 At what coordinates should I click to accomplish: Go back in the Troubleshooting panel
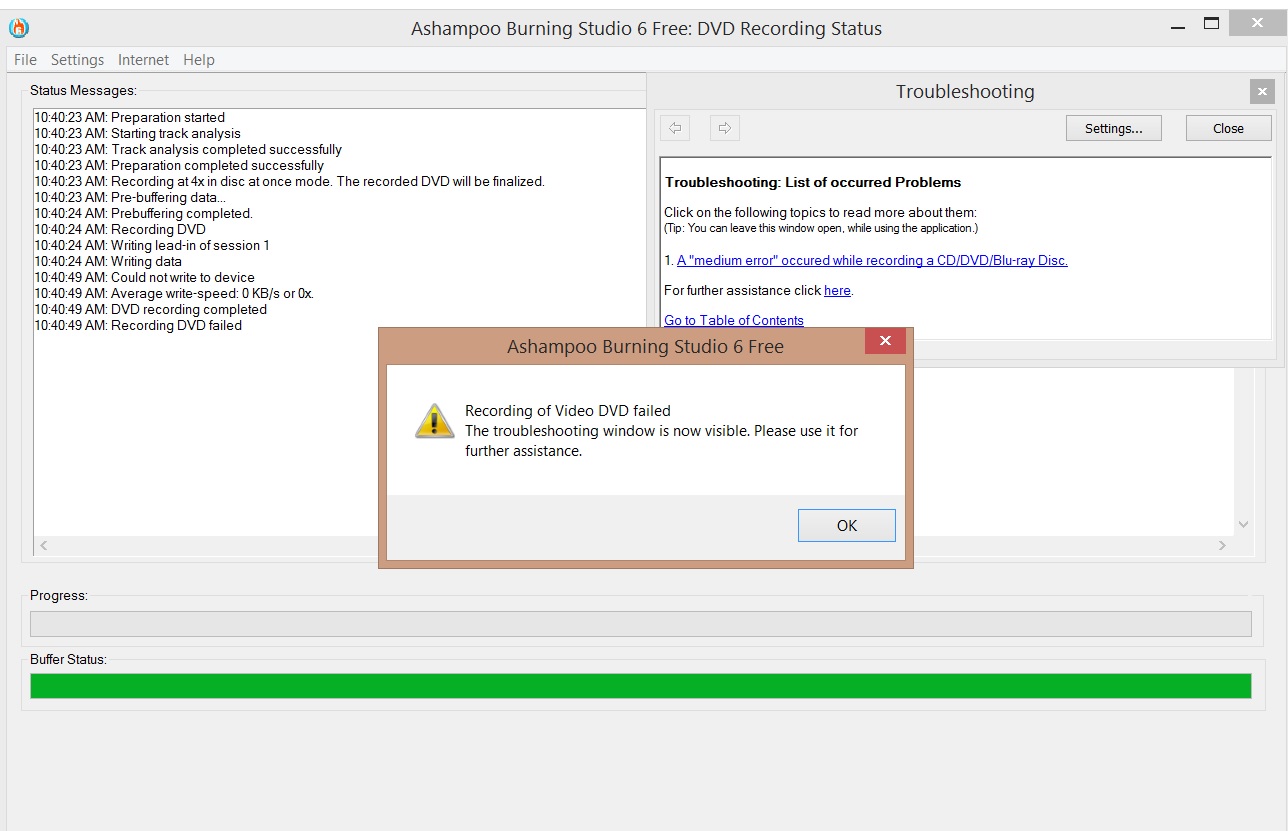675,128
